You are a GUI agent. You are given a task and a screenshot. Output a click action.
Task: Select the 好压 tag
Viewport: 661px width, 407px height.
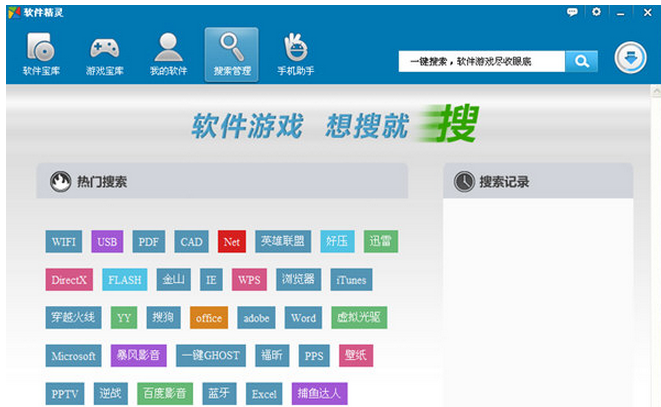[337, 242]
